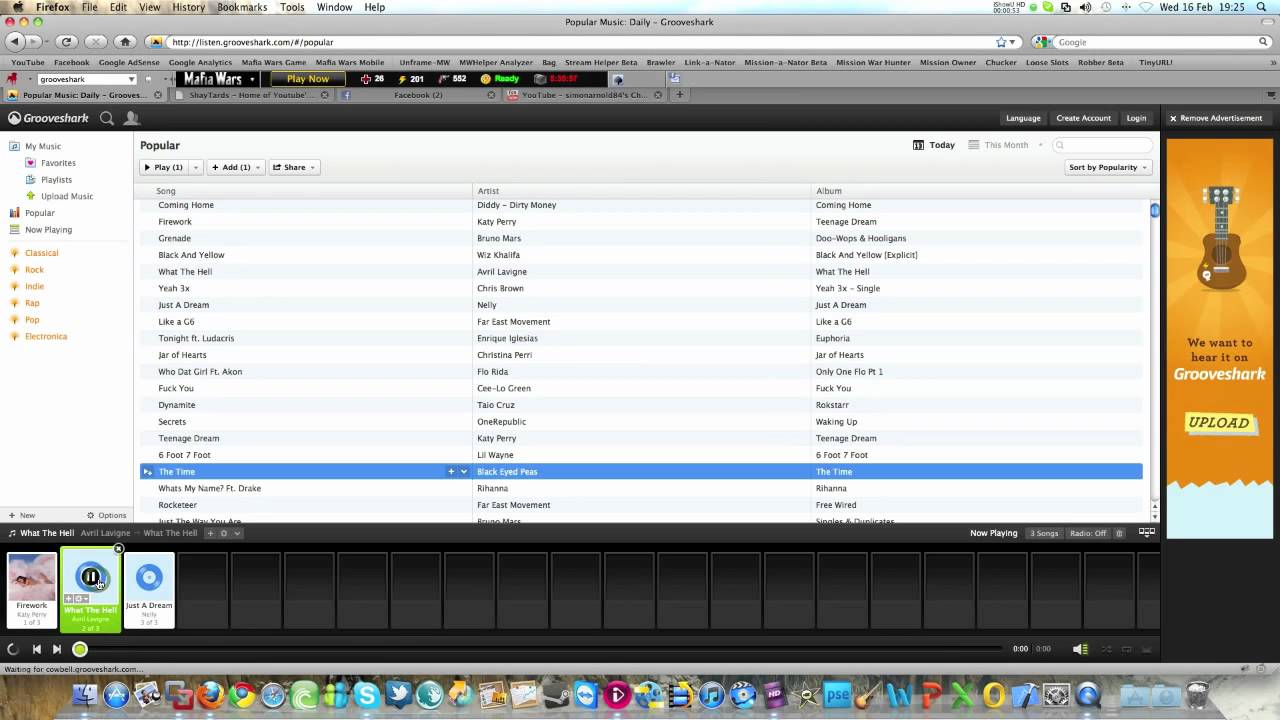Screen dimensions: 1280x720
Task: Click the plus icon on What The Hell tile
Action: pos(70,598)
